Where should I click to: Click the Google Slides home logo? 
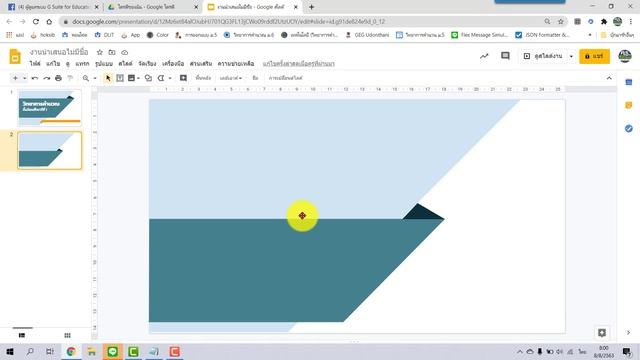[x=15, y=57]
